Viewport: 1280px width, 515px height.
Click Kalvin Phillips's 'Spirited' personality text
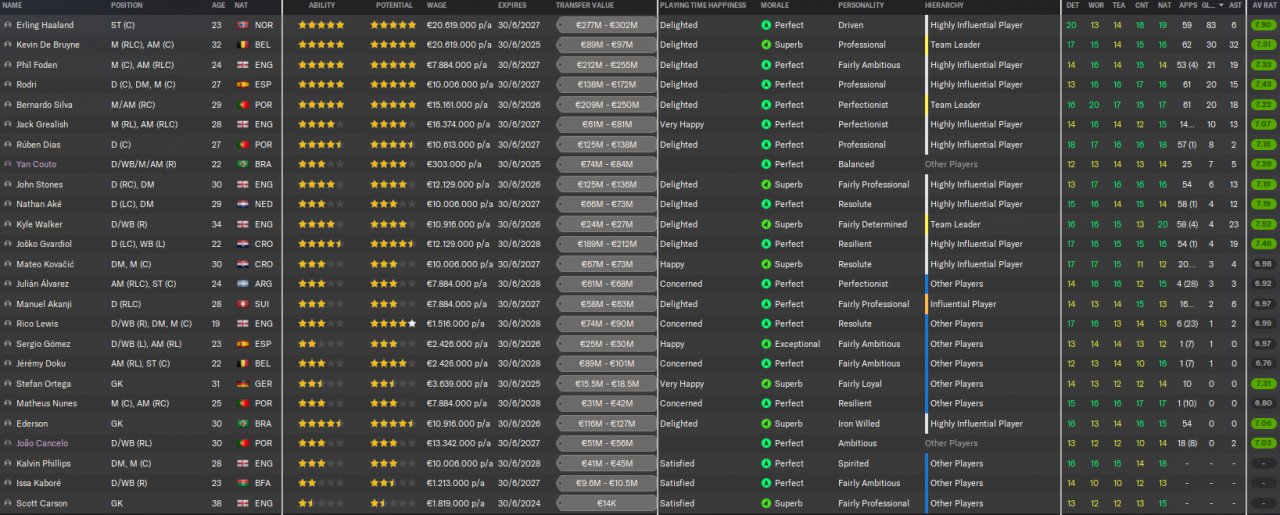tap(854, 464)
